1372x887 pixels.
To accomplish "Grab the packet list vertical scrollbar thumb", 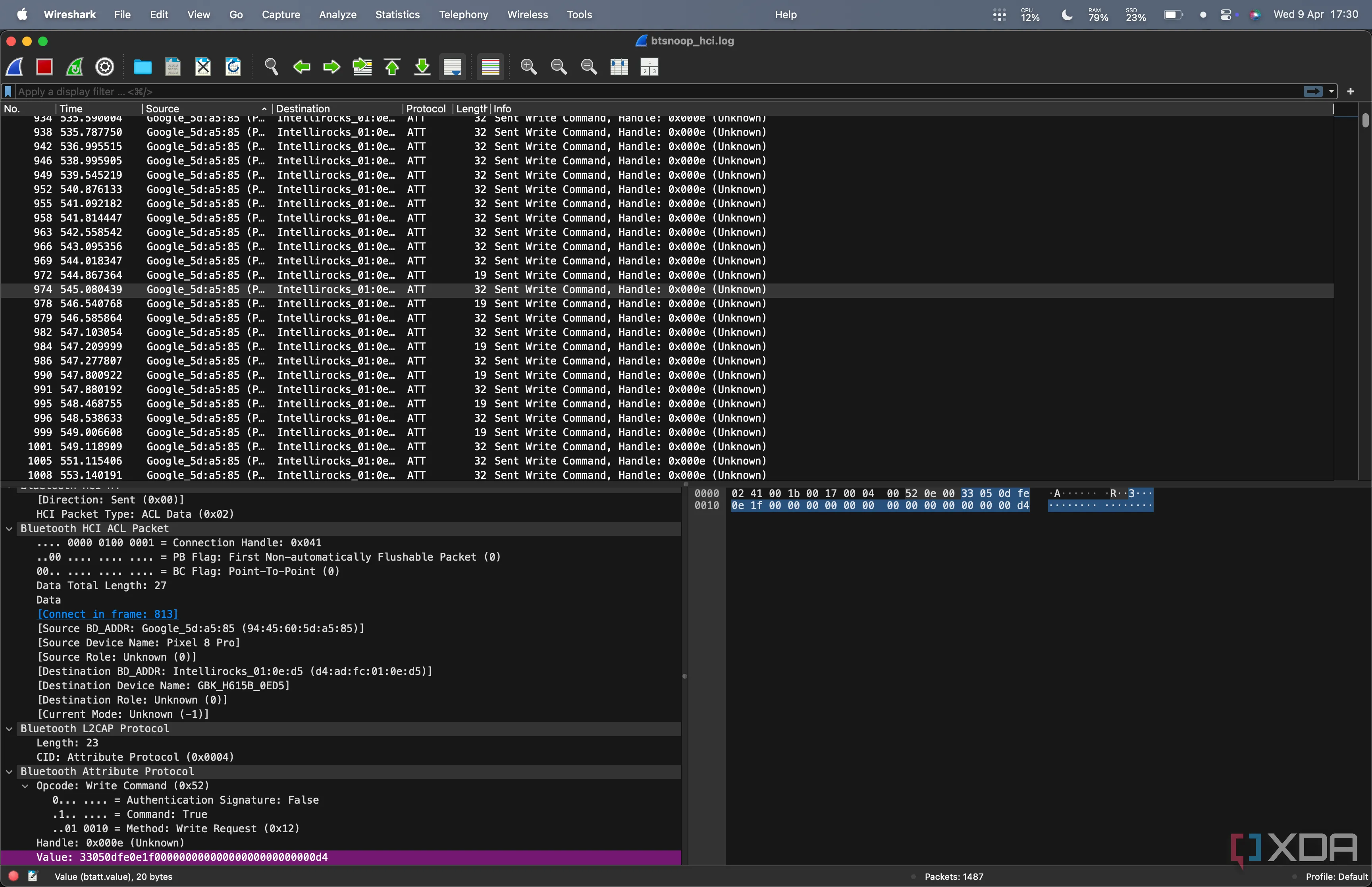I will tap(1365, 120).
